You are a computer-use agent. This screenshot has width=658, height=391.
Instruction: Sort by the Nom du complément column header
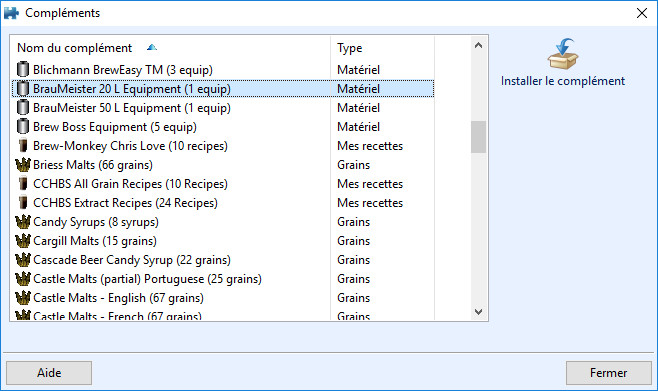coord(171,48)
